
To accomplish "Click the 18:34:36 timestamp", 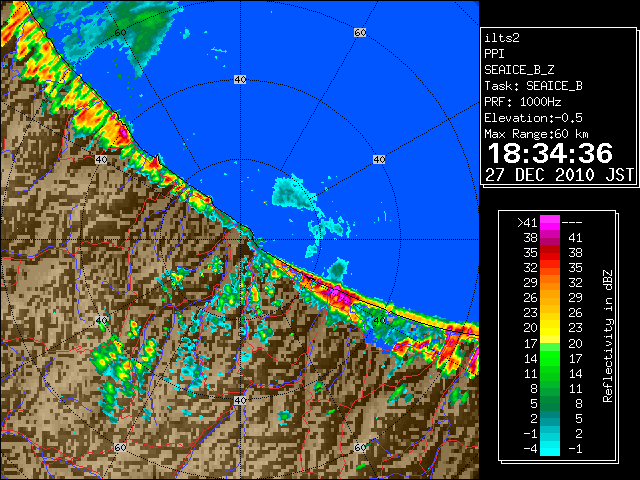I will (550, 153).
